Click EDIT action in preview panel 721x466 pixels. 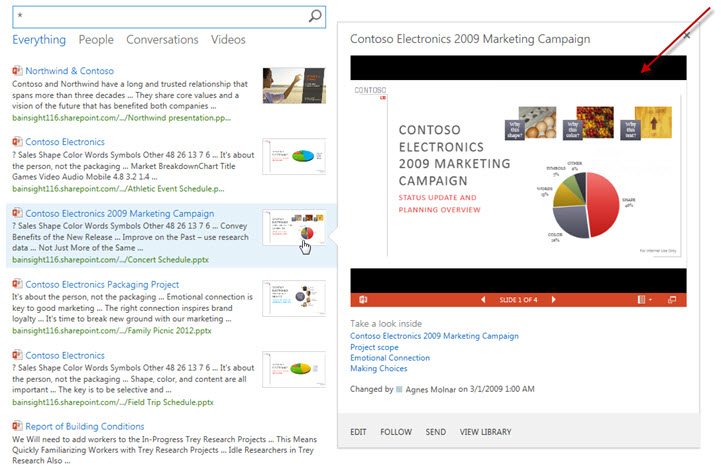point(358,432)
